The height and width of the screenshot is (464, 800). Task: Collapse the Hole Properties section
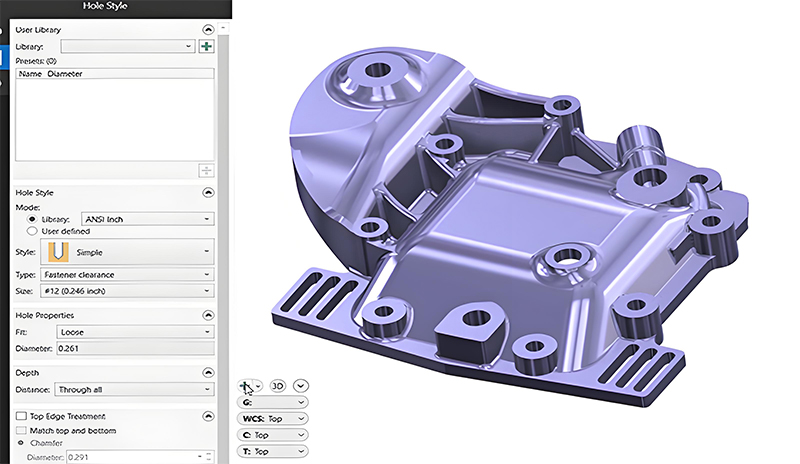coord(207,314)
